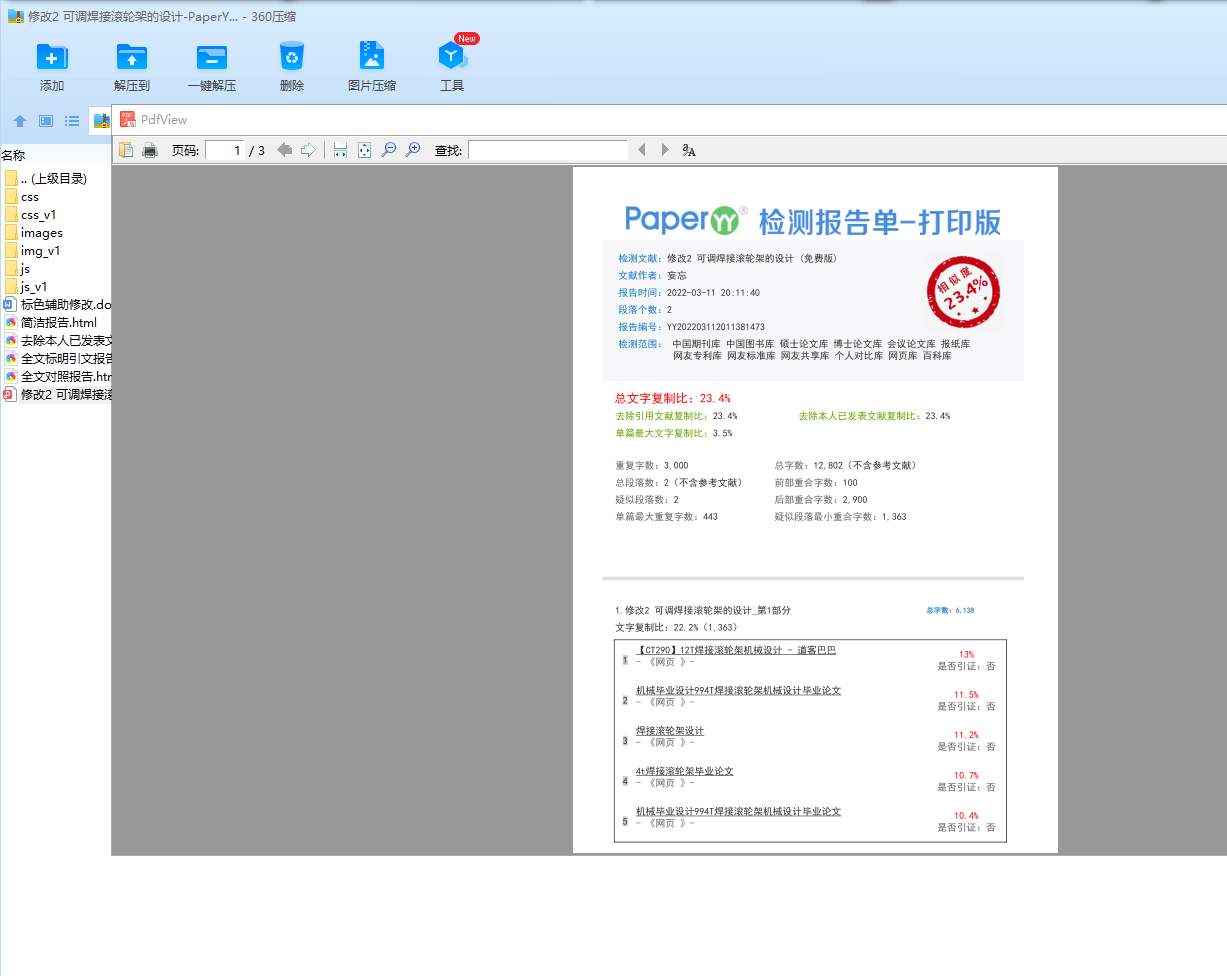Switch to list view icon

(72, 121)
